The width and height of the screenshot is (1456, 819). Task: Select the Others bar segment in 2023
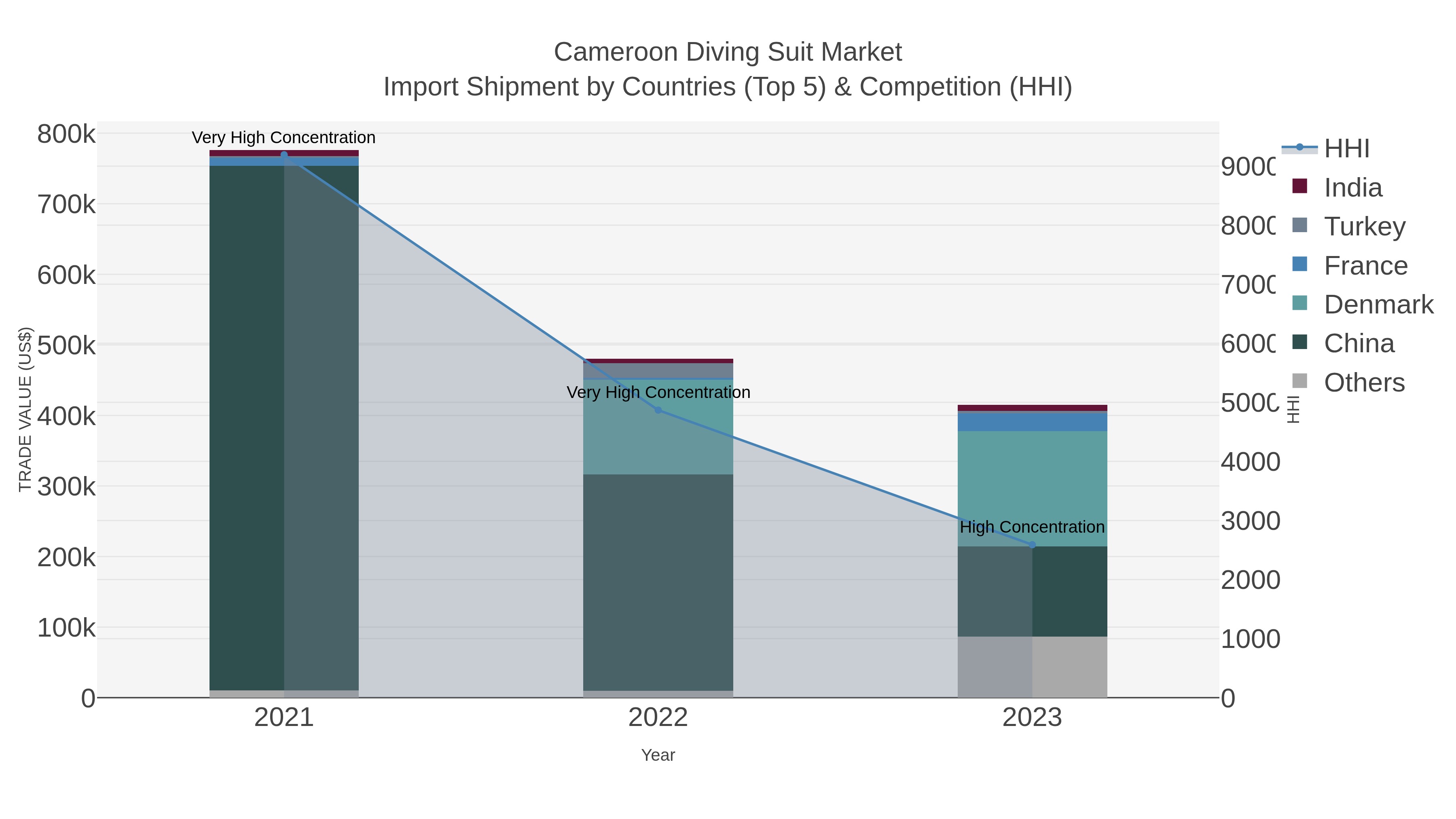(x=1032, y=667)
